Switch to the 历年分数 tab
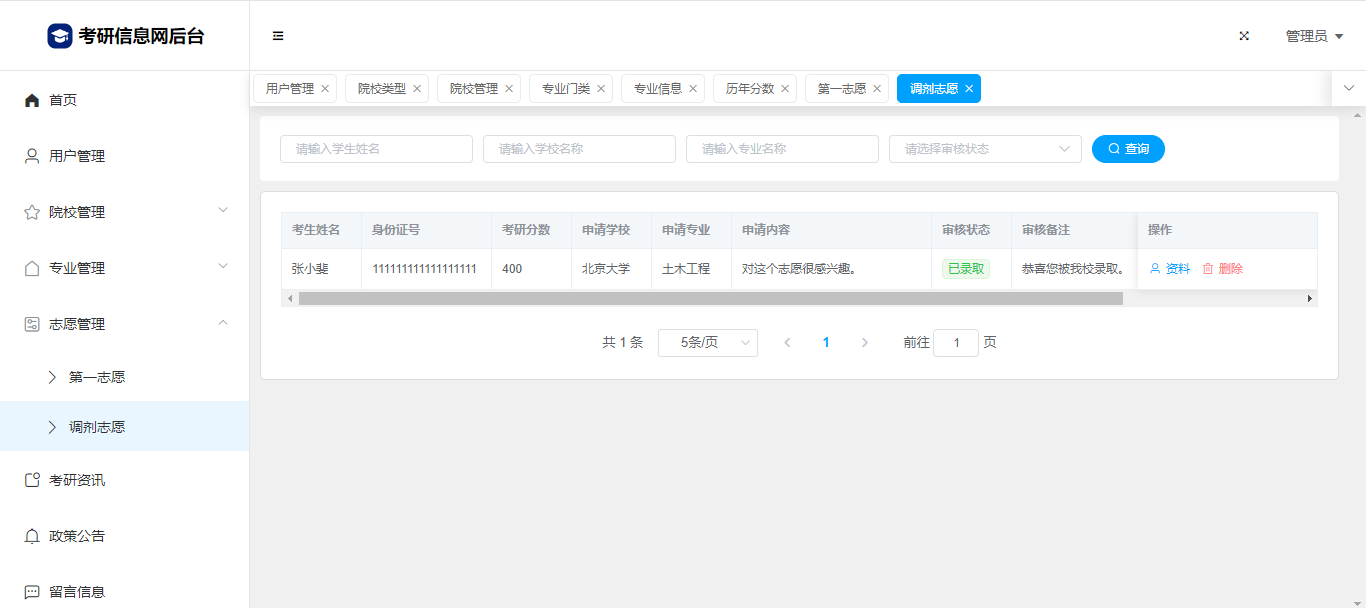This screenshot has width=1366, height=608. pos(750,89)
